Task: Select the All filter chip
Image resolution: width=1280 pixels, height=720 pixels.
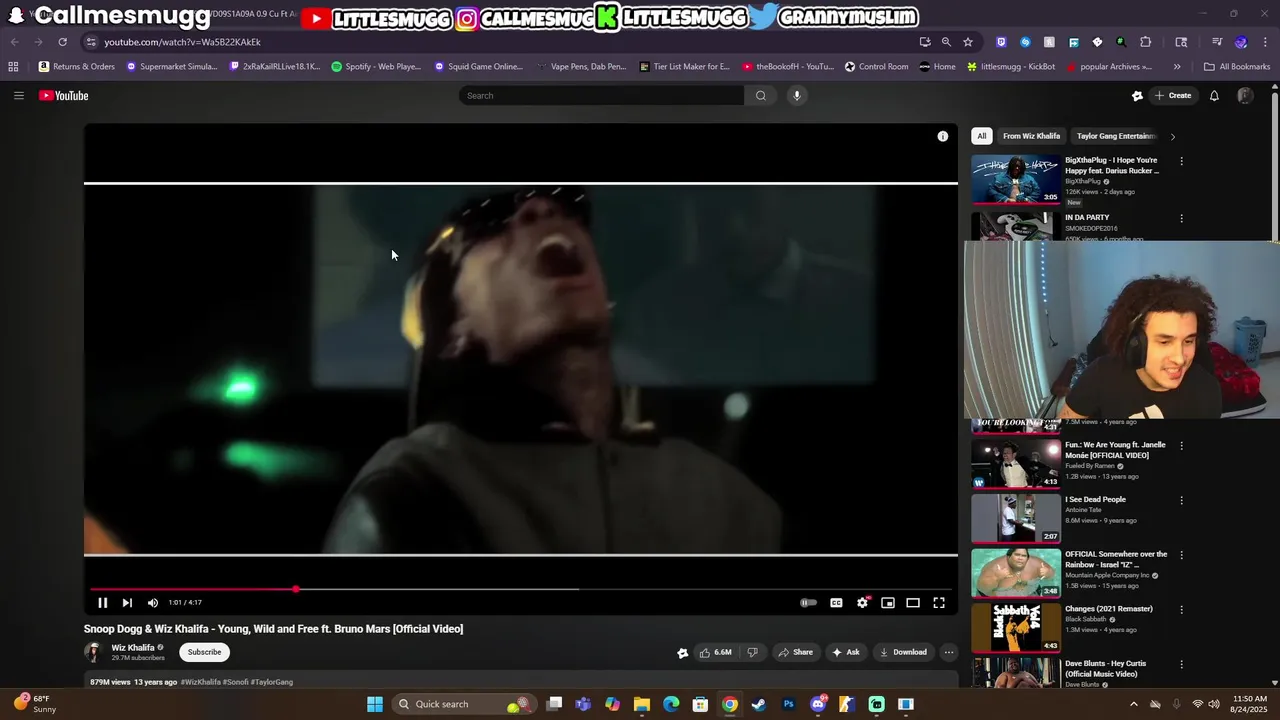Action: pyautogui.click(x=982, y=136)
